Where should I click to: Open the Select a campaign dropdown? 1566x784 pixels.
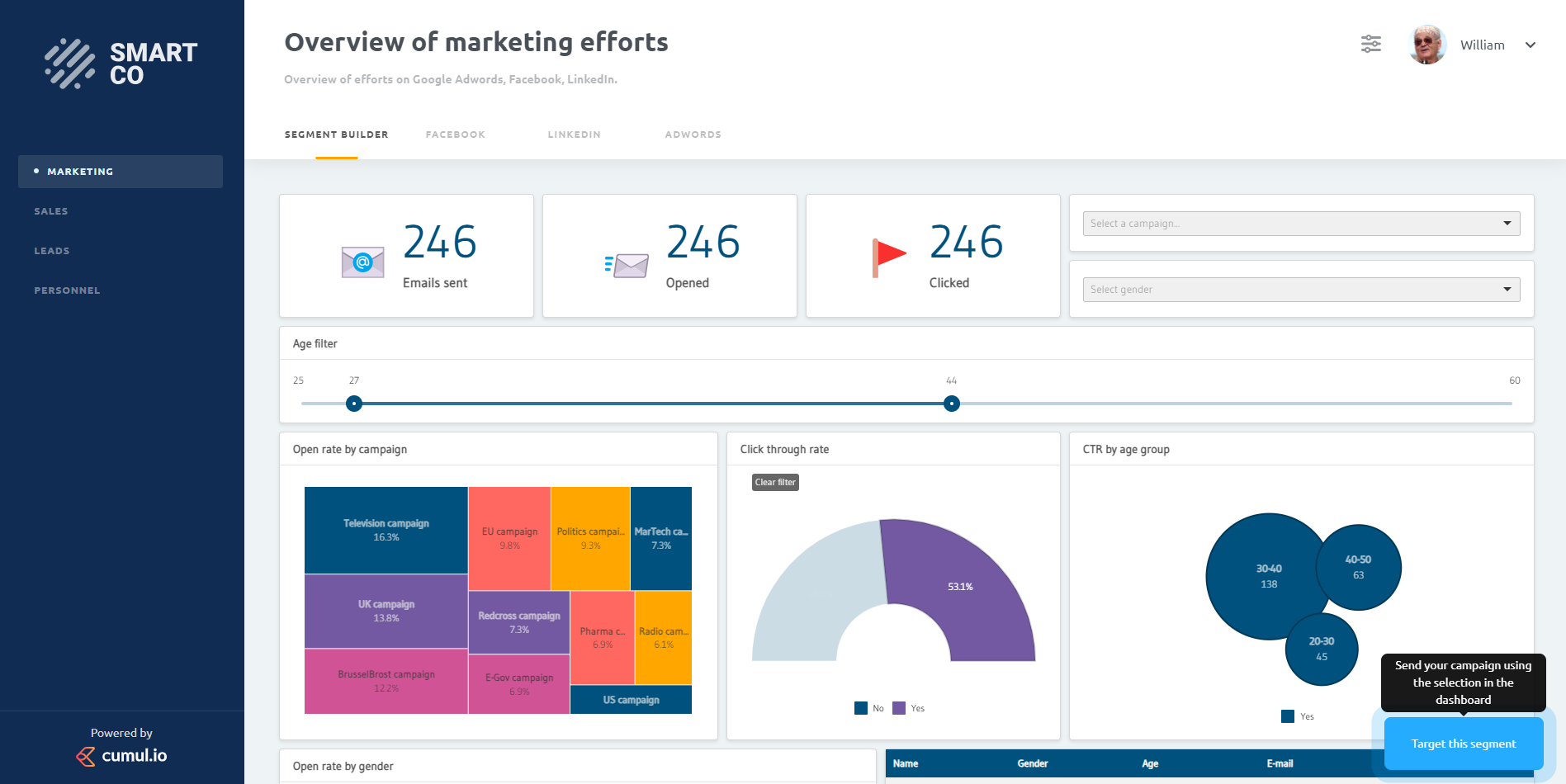[1300, 223]
